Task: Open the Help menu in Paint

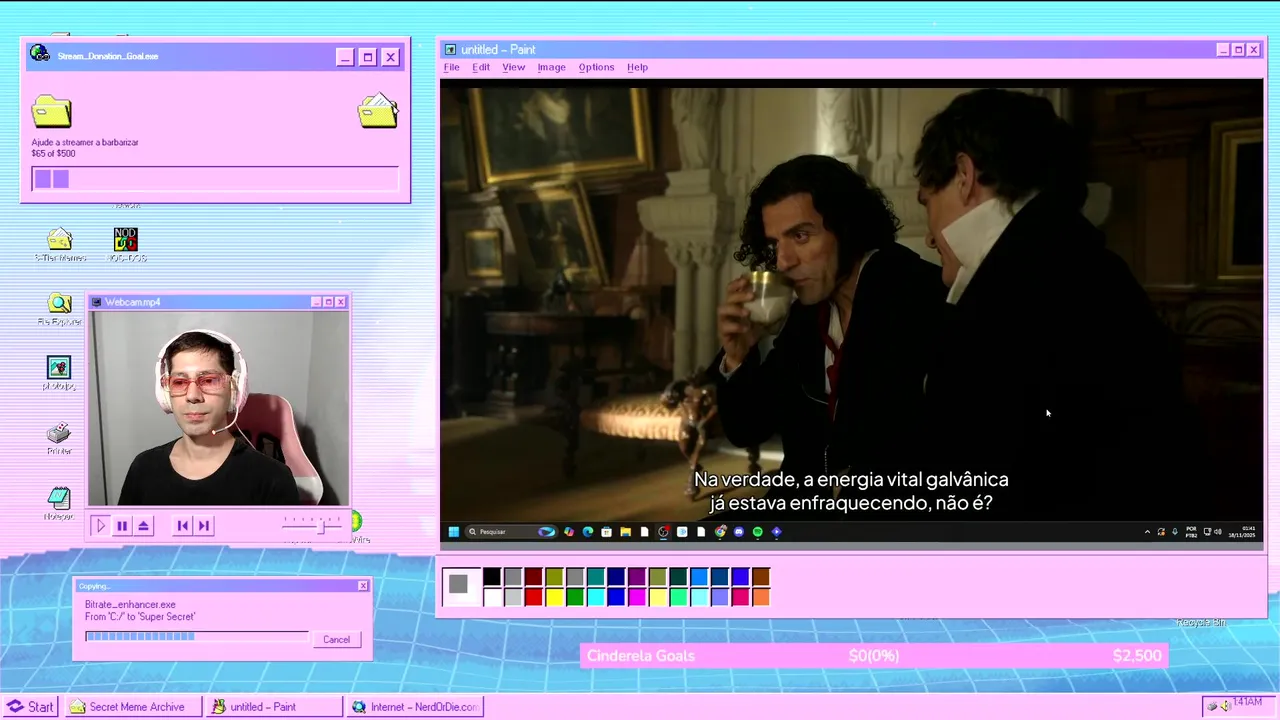Action: point(637,67)
